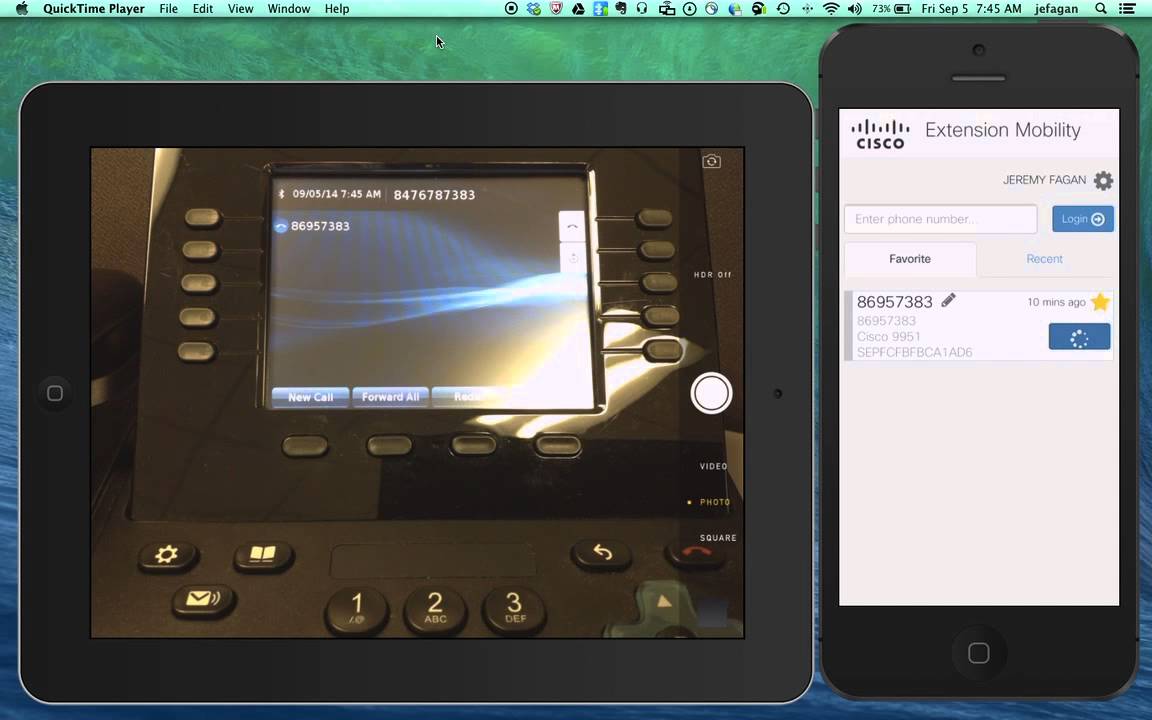Viewport: 1152px width, 720px height.
Task: Open the Window menu
Action: (x=289, y=9)
